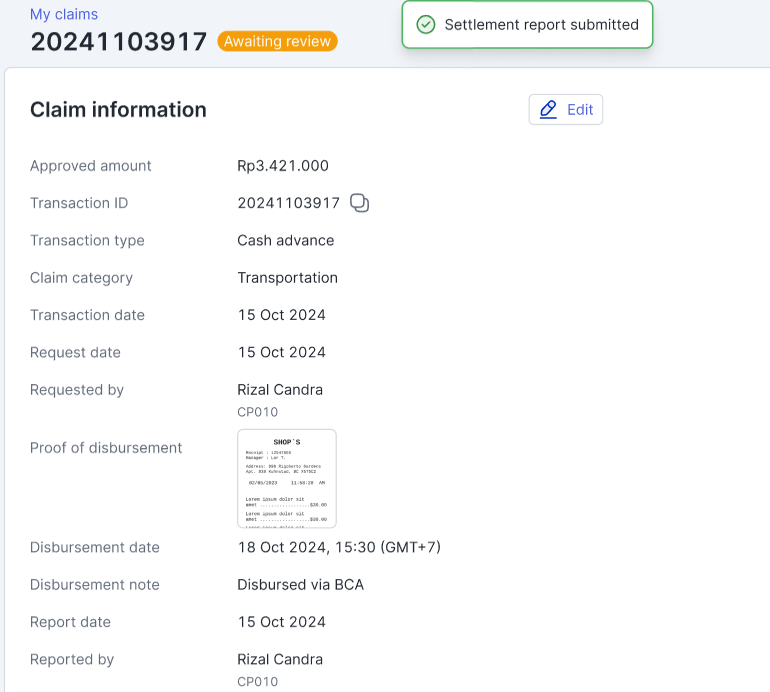
Task: Click the Disbursed via BCA note
Action: (300, 585)
